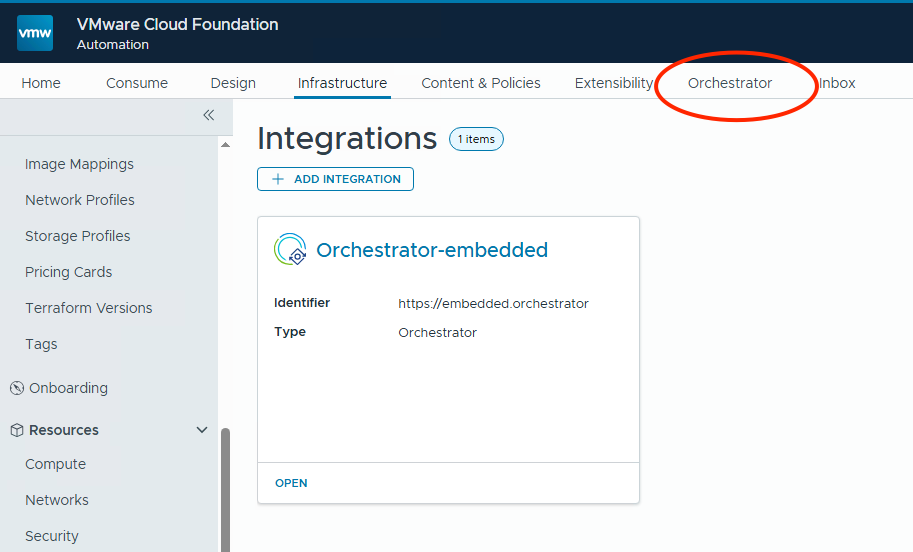Go to the Extensibility tab
The image size is (913, 552).
pos(613,83)
